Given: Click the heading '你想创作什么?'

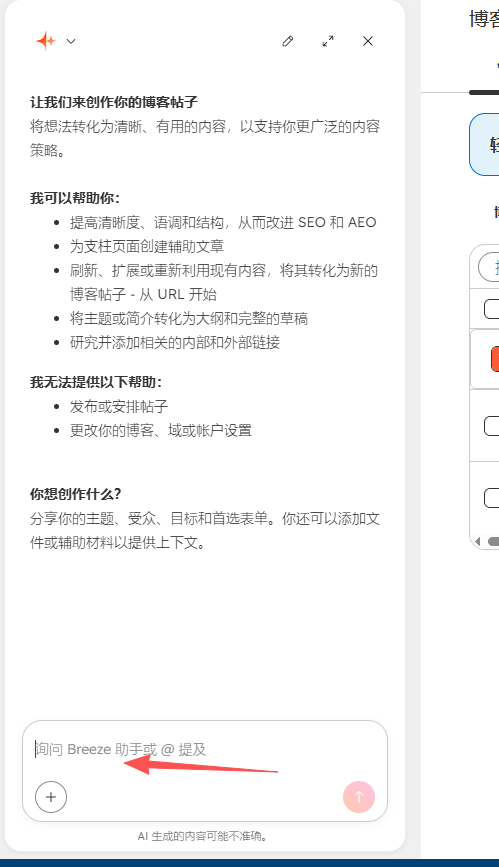Looking at the screenshot, I should [x=76, y=494].
